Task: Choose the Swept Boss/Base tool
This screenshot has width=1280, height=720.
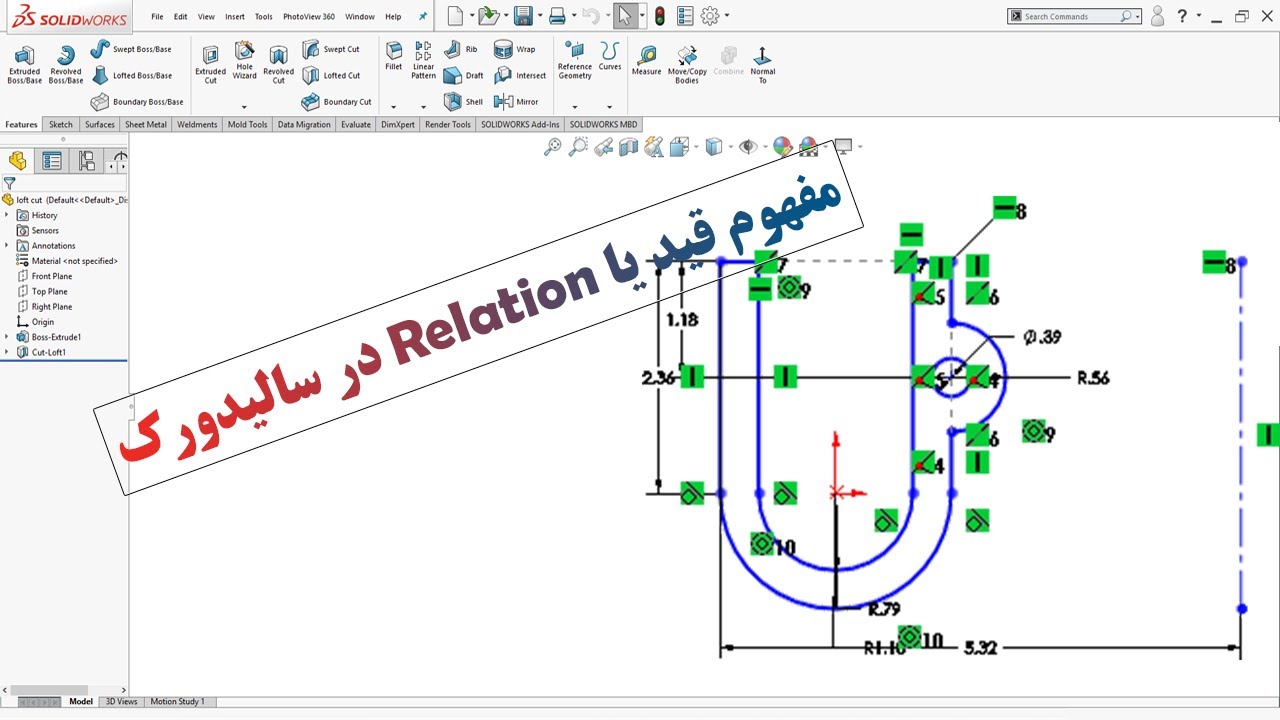Action: (x=131, y=49)
